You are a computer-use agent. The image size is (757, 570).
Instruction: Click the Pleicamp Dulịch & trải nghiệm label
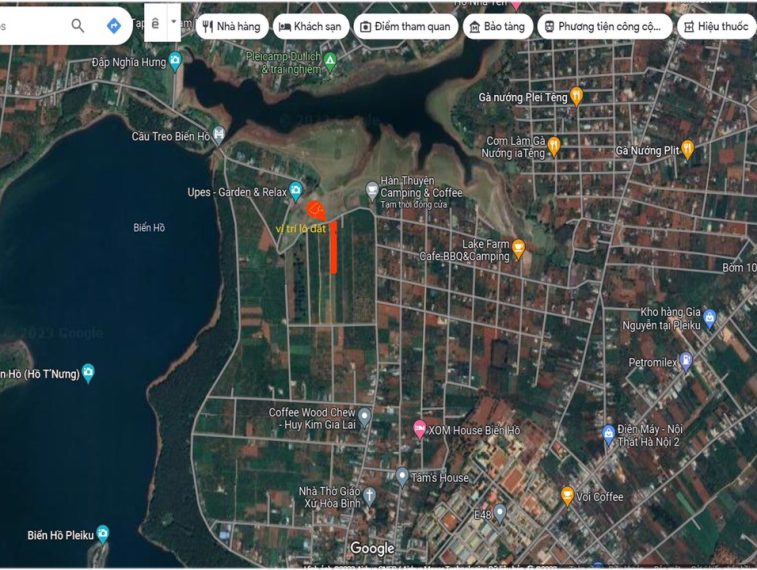pos(283,63)
